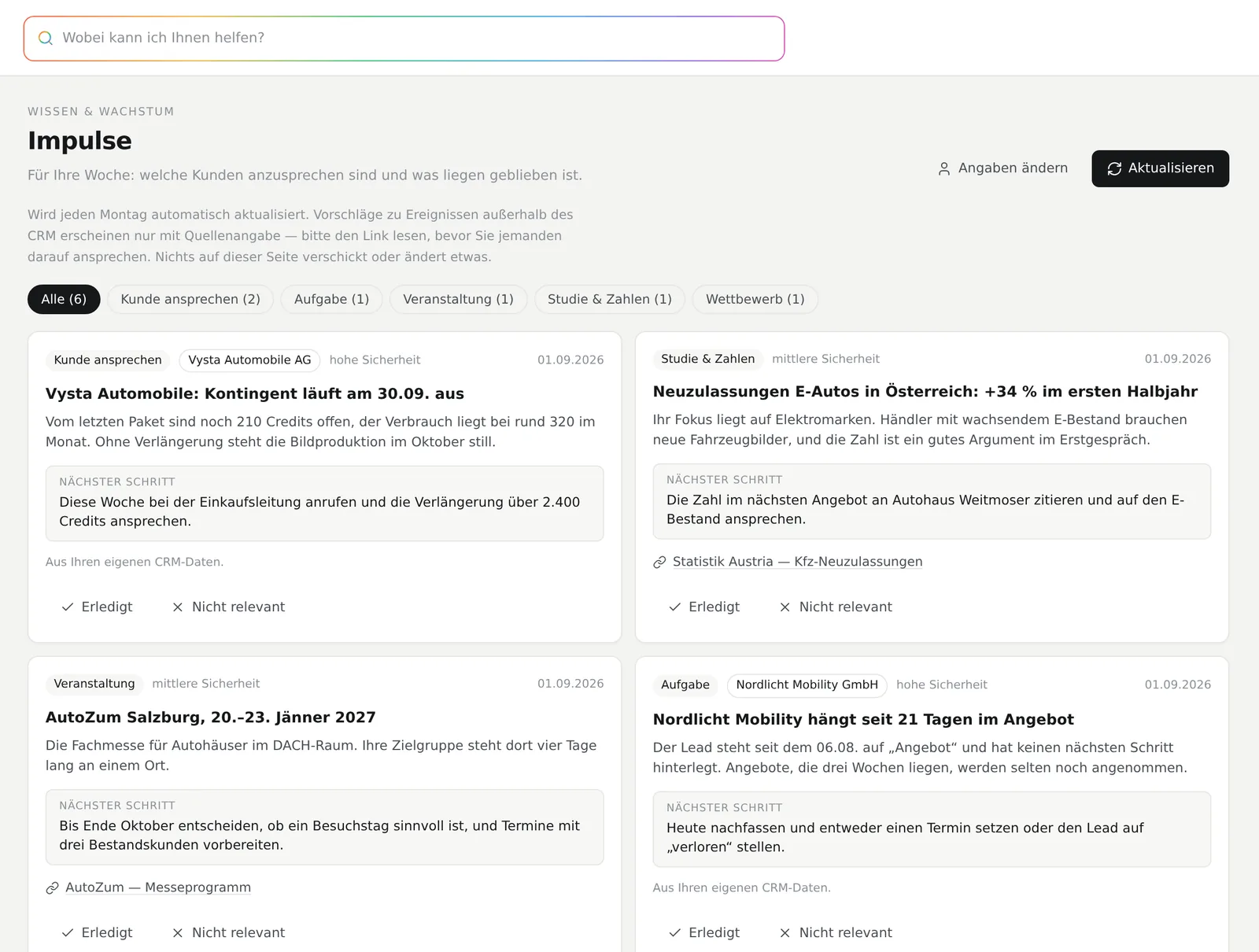Click the Veranstaltung tag on the AutoZum card
This screenshot has width=1259, height=952.
[x=94, y=684]
